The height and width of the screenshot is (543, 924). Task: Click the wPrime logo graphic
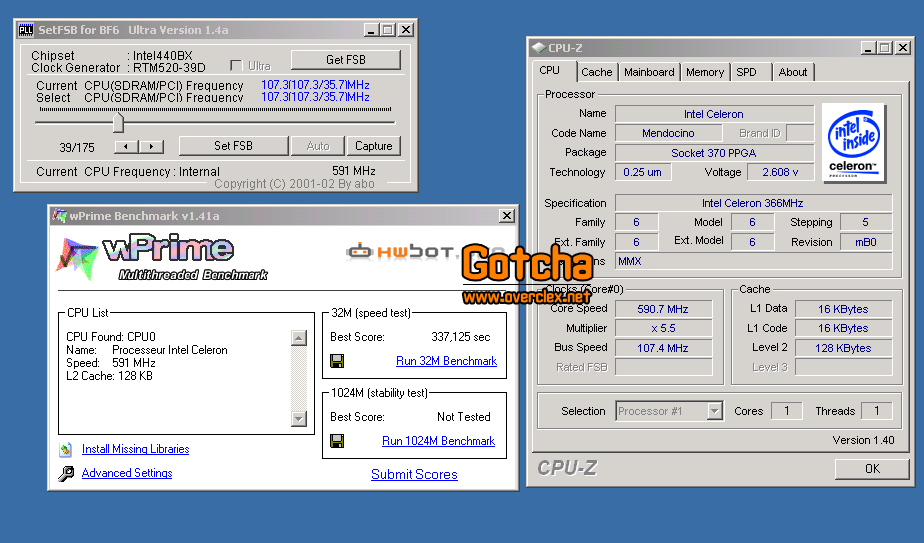pyautogui.click(x=162, y=258)
